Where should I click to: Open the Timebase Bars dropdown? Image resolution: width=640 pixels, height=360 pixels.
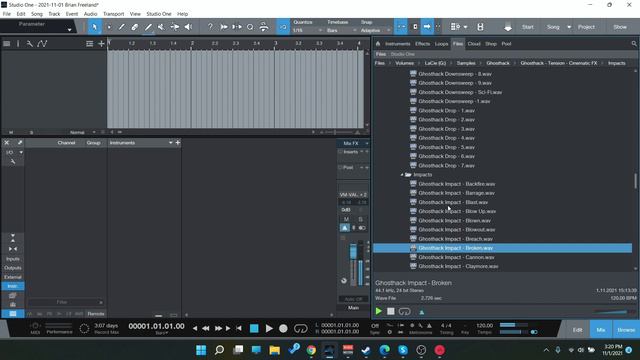tap(342, 30)
